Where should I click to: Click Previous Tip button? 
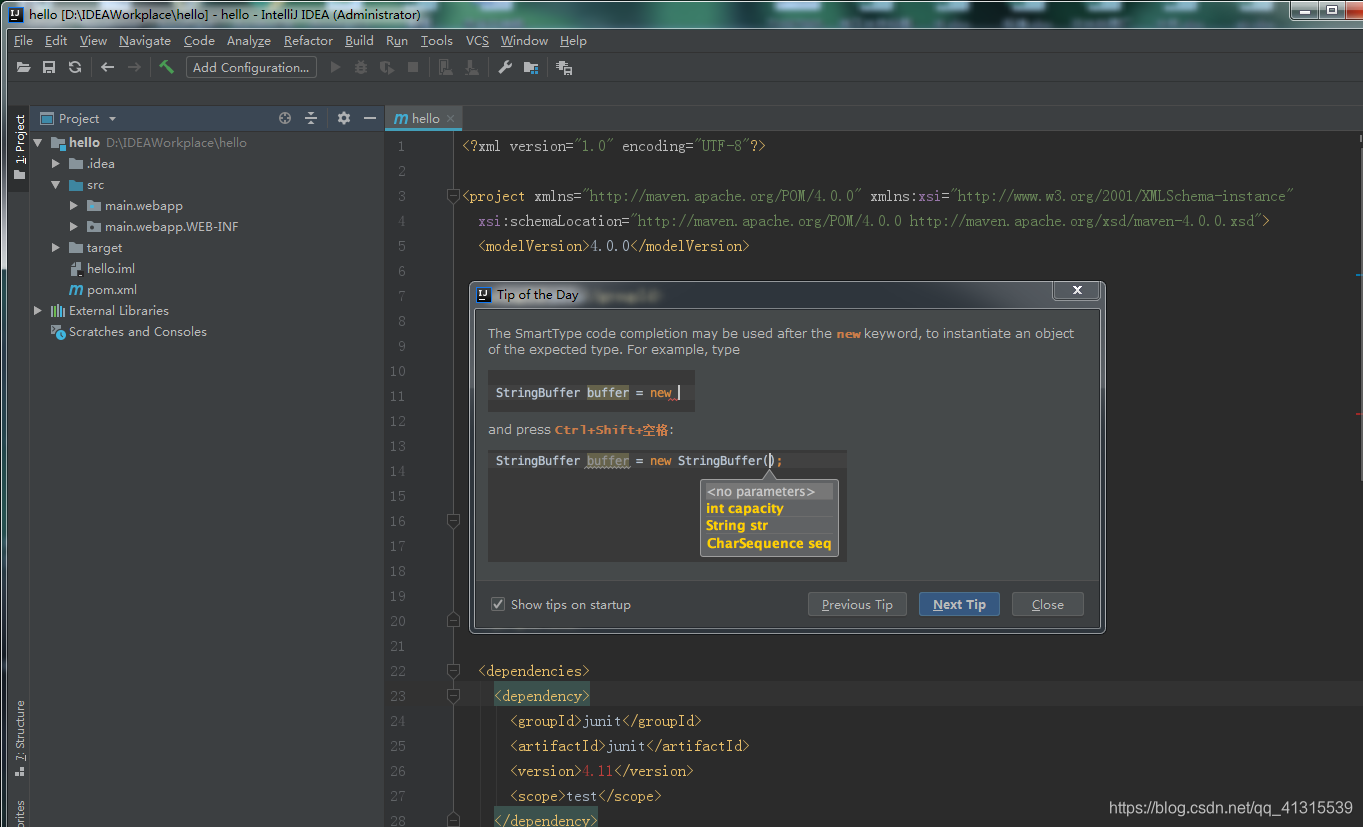pyautogui.click(x=857, y=604)
